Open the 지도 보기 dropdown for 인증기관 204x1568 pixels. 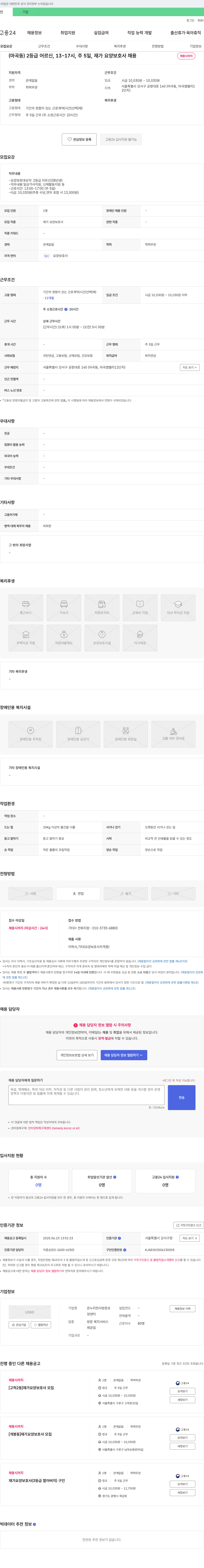(189, 1238)
